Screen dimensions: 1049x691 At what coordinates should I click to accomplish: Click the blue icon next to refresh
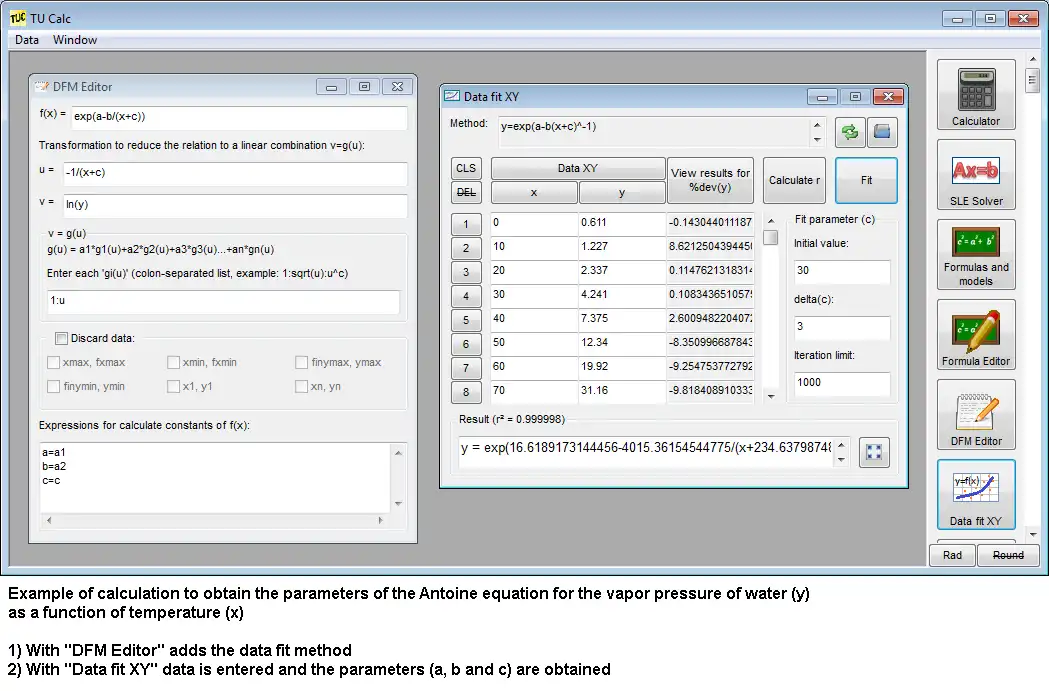(882, 132)
